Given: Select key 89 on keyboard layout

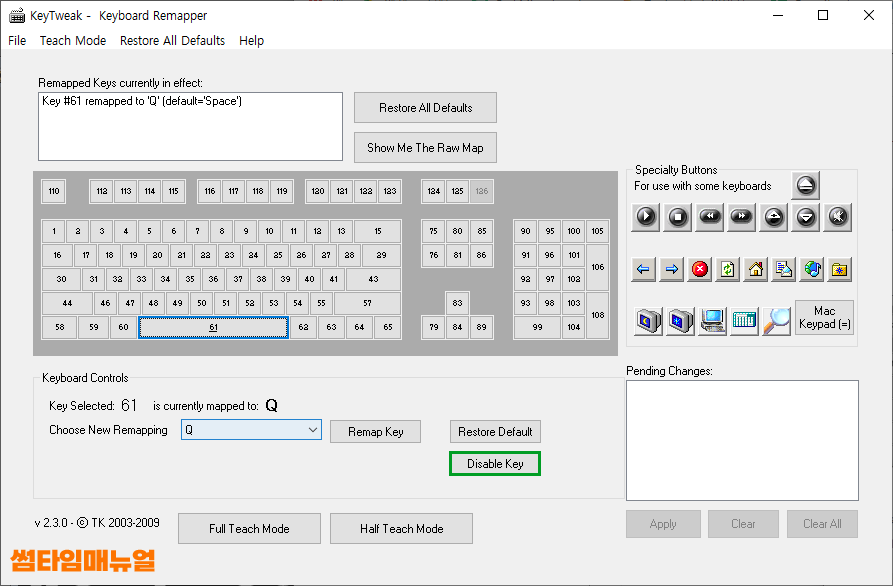Looking at the screenshot, I should 482,327.
